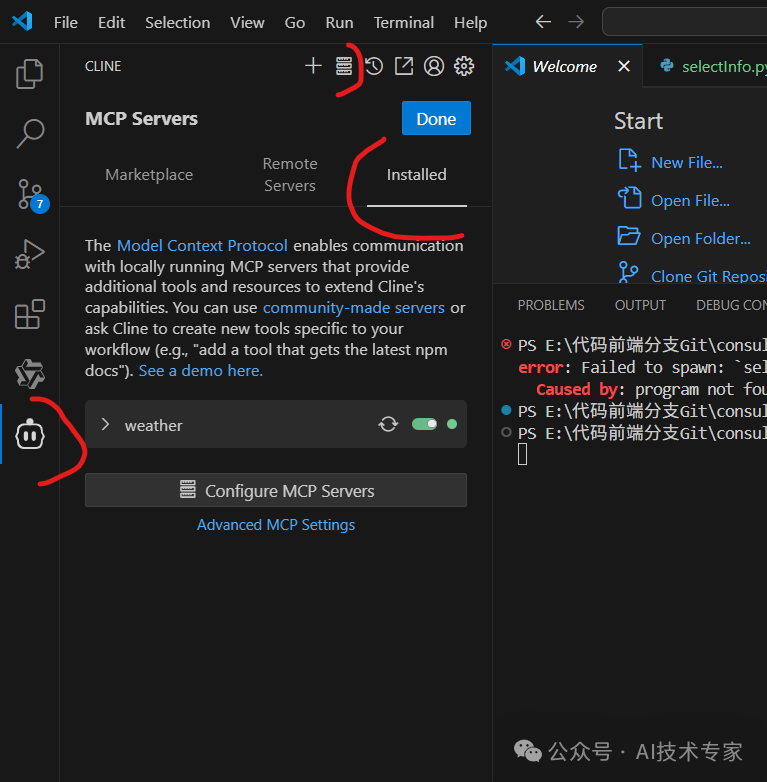Open the Selection menu
This screenshot has width=767, height=782.
point(178,22)
